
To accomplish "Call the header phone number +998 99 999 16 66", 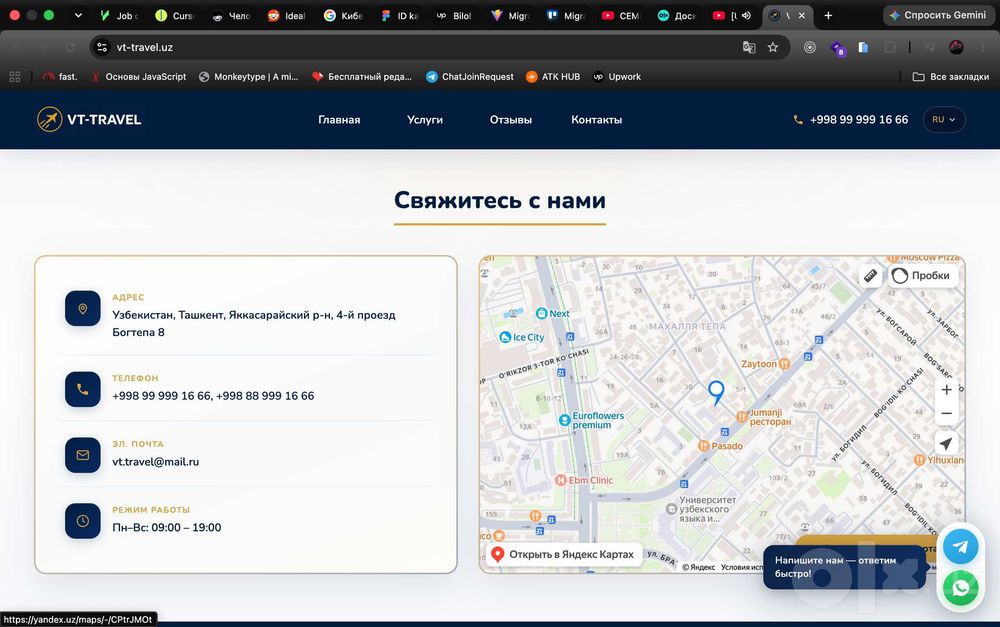I will point(851,119).
